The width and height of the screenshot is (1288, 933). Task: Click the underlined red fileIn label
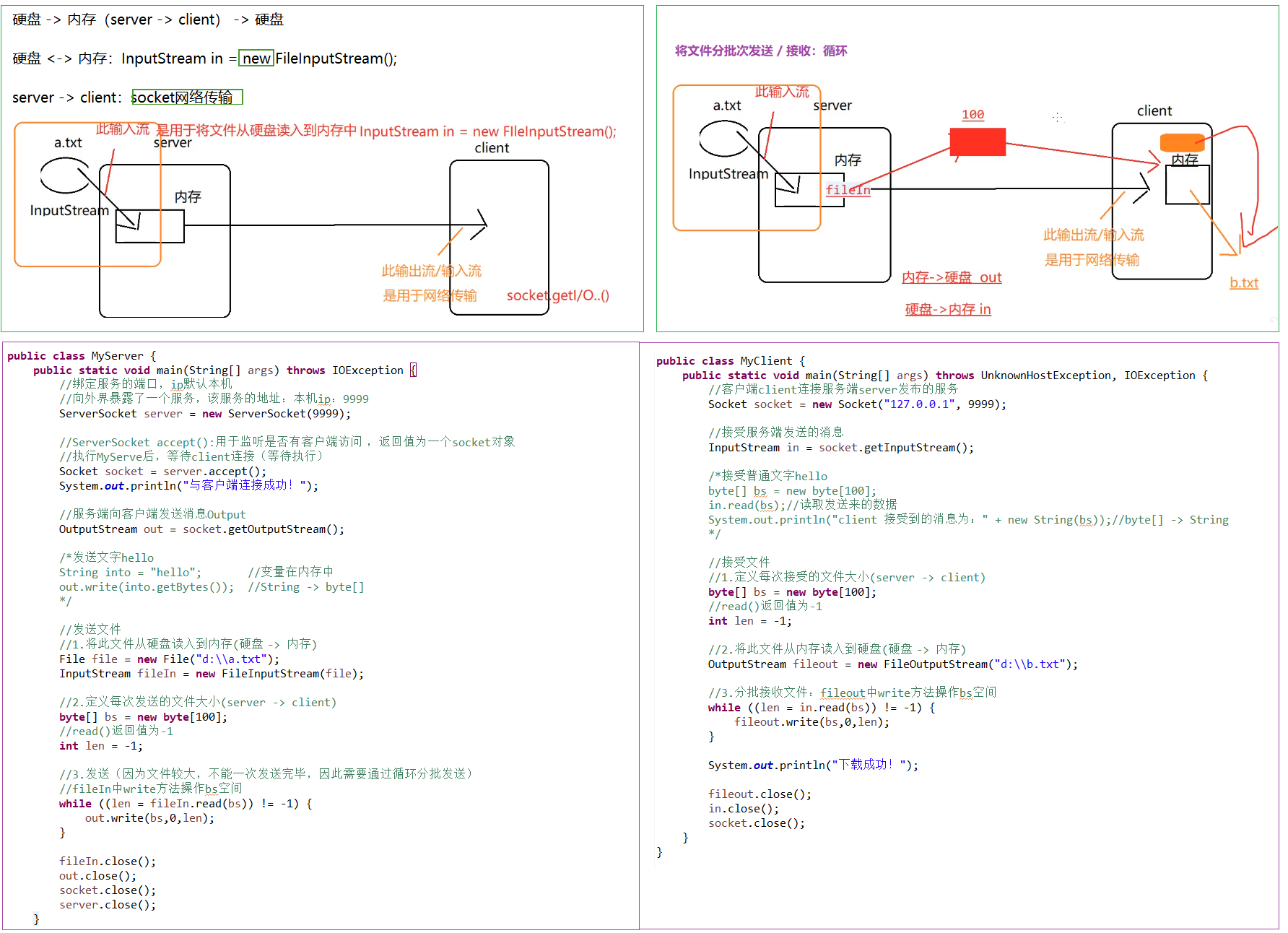pos(848,190)
